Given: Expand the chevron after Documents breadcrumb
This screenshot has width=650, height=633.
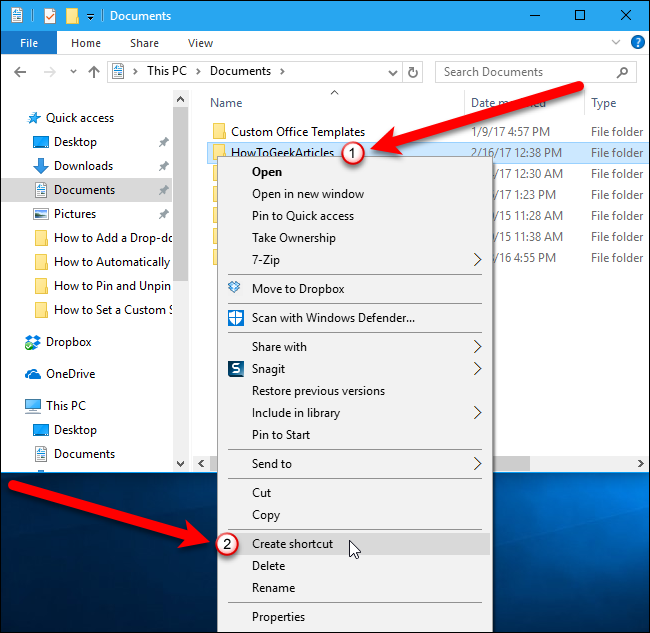Looking at the screenshot, I should (x=282, y=71).
